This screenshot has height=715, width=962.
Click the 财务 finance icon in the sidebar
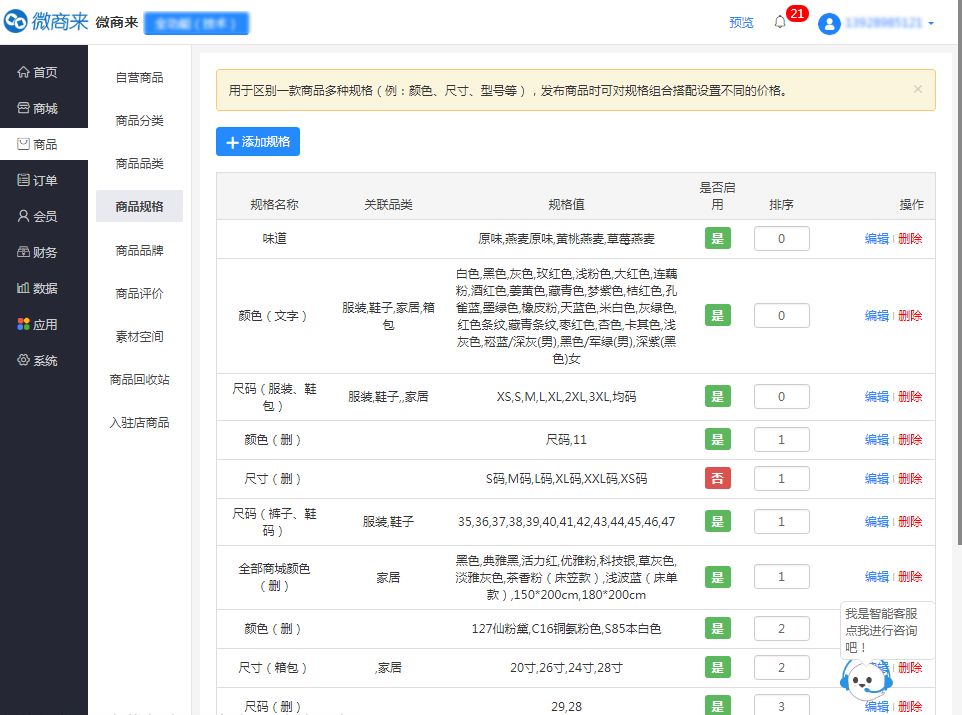pyautogui.click(x=23, y=252)
